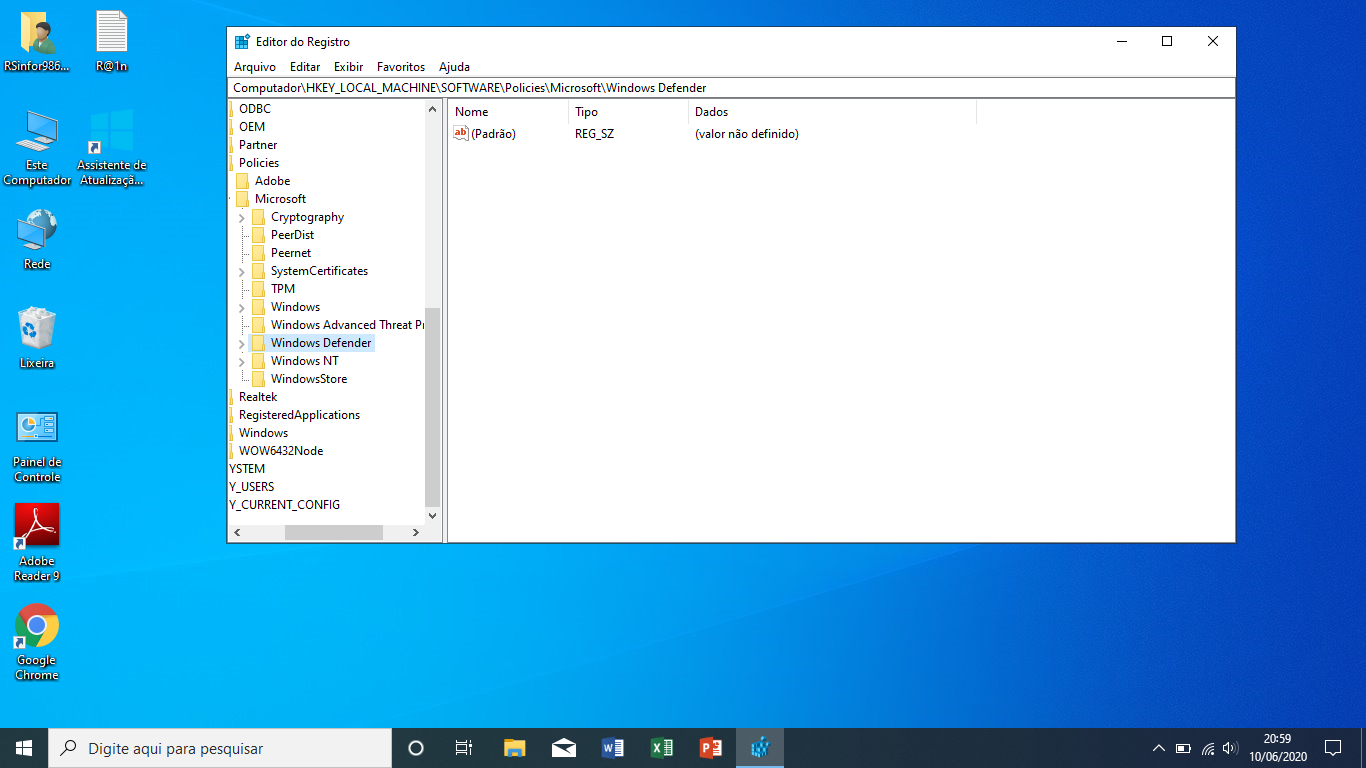Select Painel de Controle desktop icon

(37, 446)
